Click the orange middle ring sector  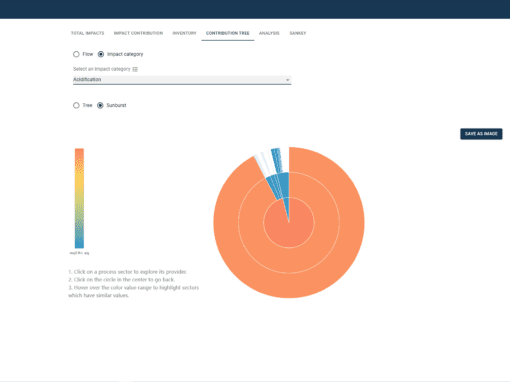pos(289,261)
